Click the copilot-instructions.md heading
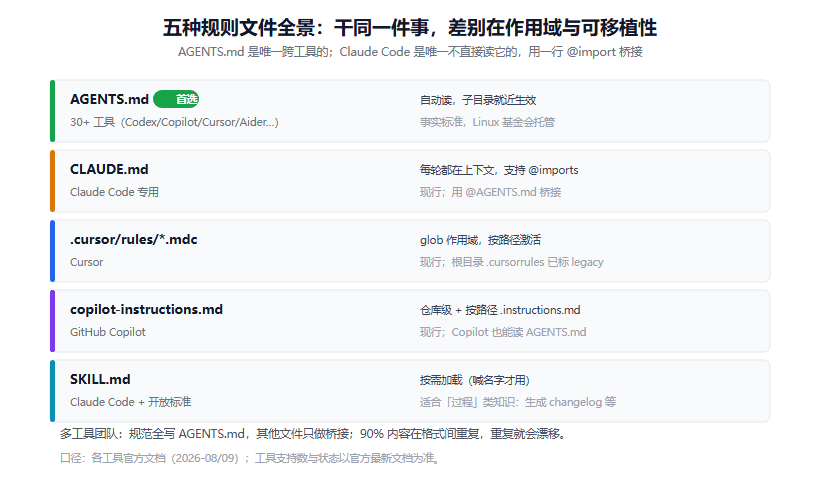Screen dimensions: 820x500 click(x=146, y=310)
